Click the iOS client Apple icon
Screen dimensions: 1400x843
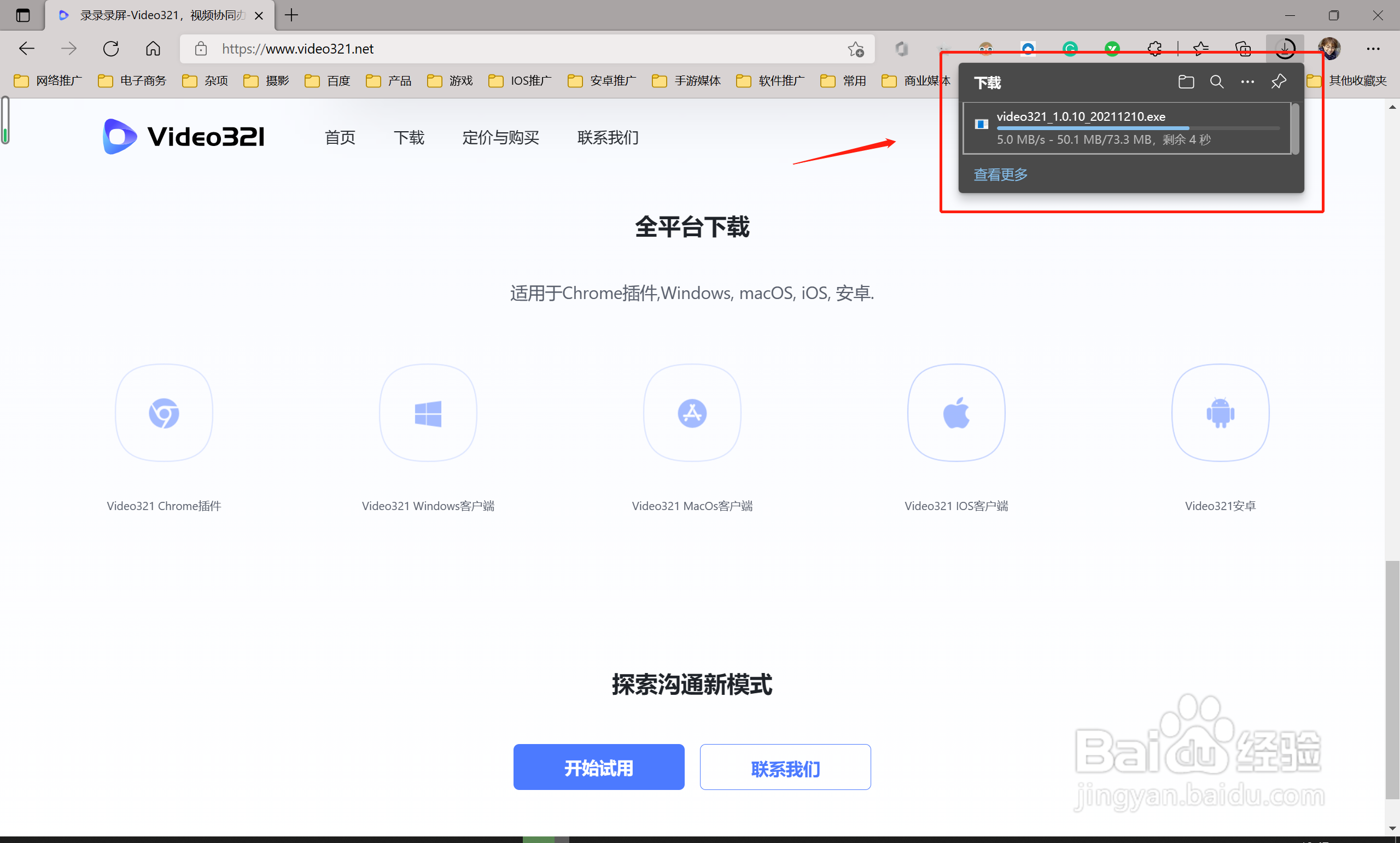tap(956, 413)
